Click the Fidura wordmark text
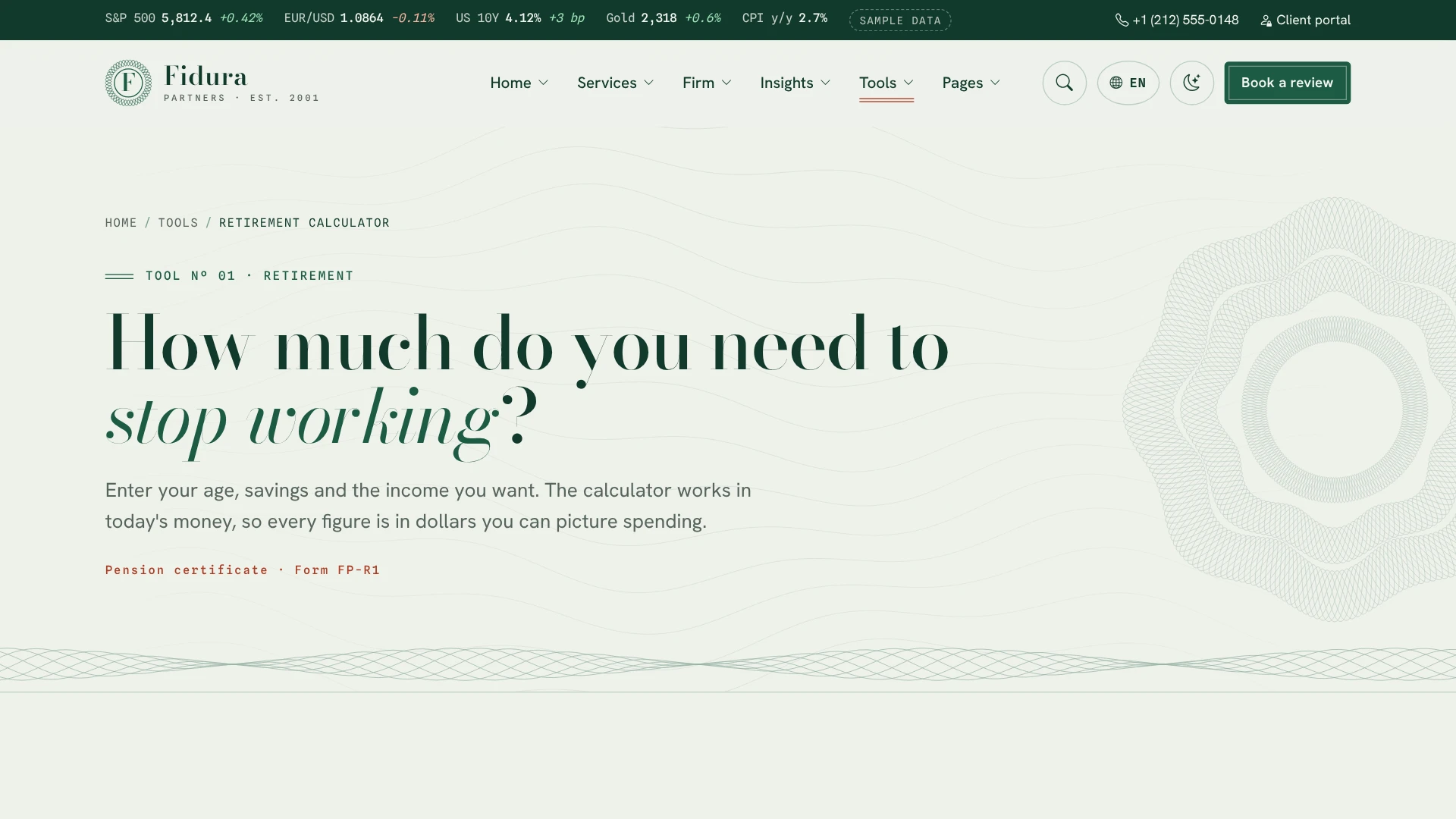The height and width of the screenshot is (819, 1456). click(206, 76)
